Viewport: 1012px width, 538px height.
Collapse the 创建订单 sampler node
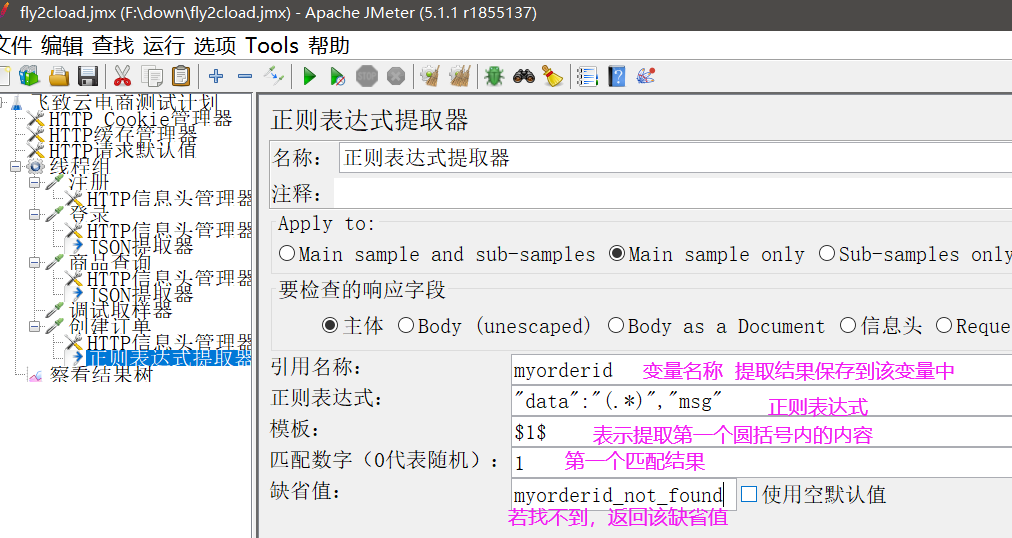35,326
